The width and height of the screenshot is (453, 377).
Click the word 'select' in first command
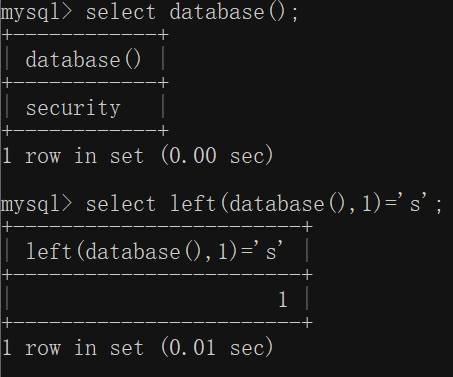coord(121,13)
